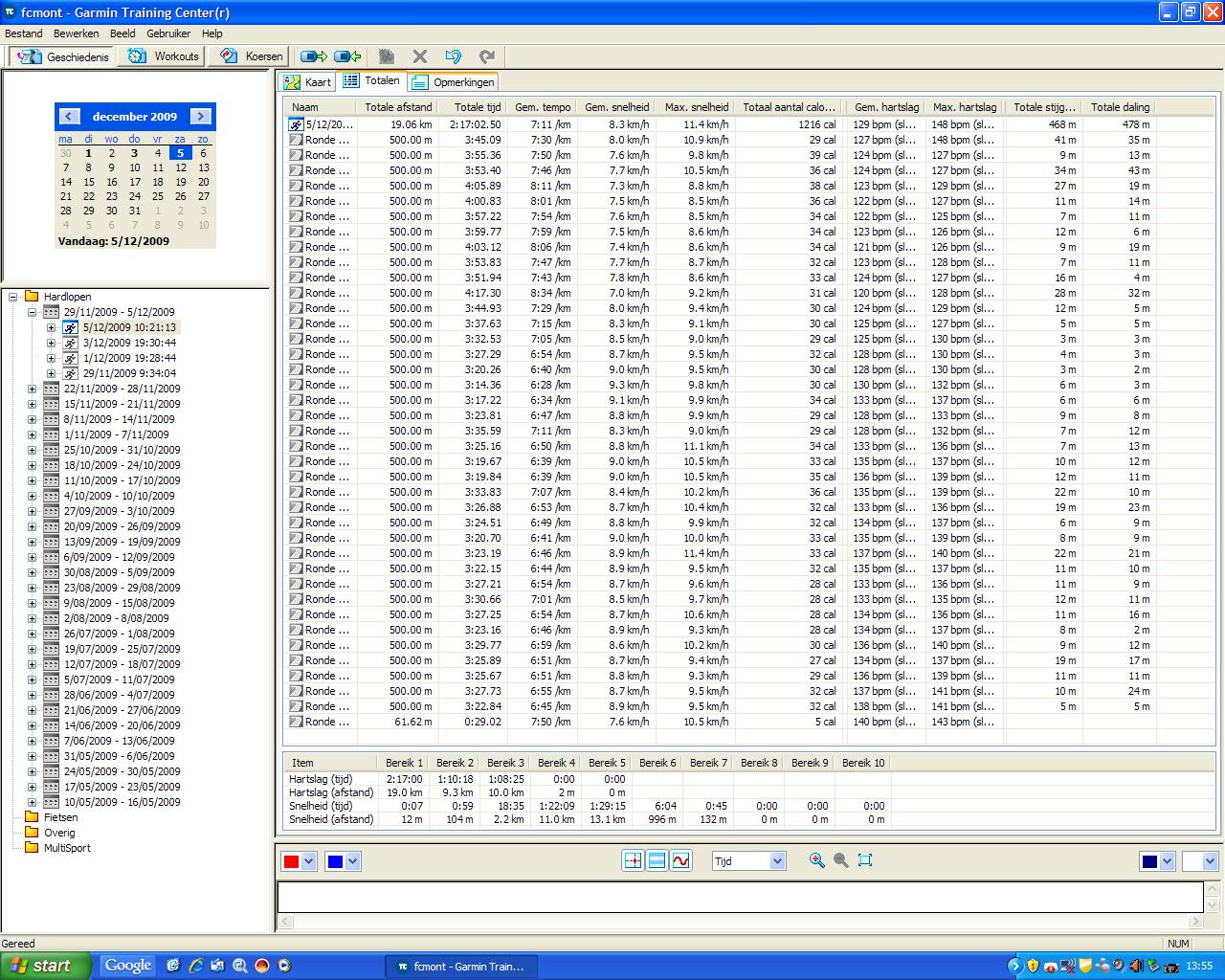Expand the 8/11/2009 - 14/11/2009 week
This screenshot has height=980, width=1225.
(32, 419)
